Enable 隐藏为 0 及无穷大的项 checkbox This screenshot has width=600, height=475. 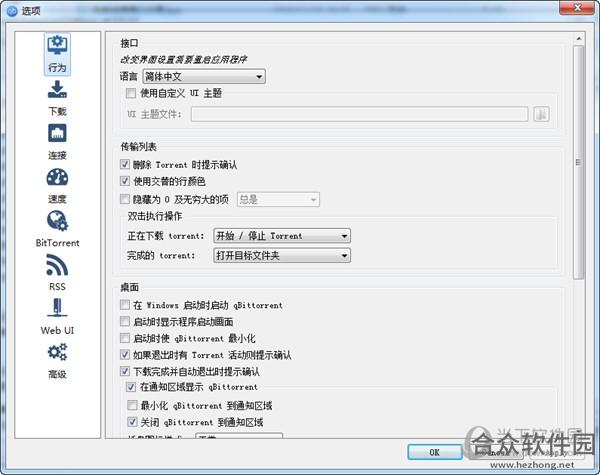click(125, 199)
